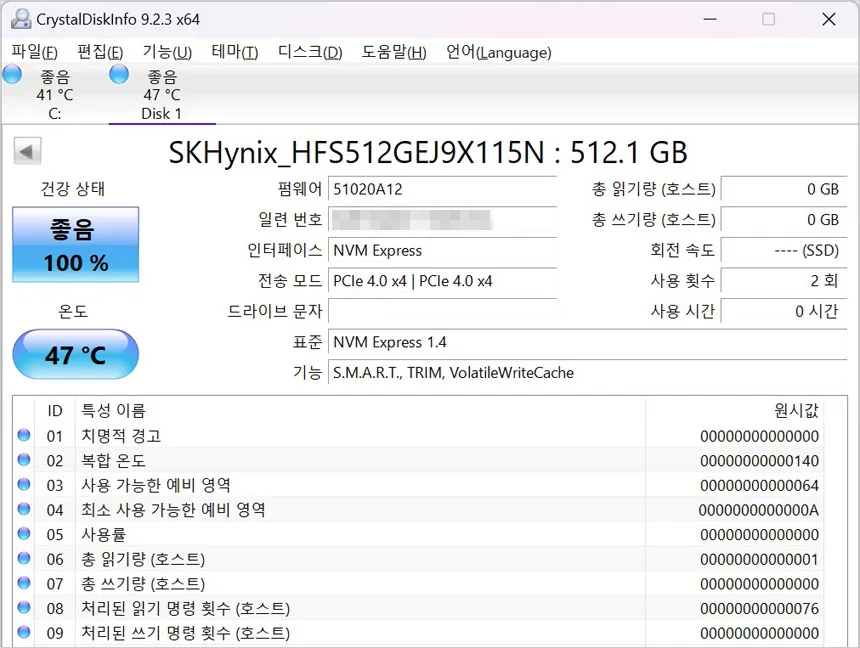Click the 원시값 column header
The image size is (860, 648).
click(796, 411)
